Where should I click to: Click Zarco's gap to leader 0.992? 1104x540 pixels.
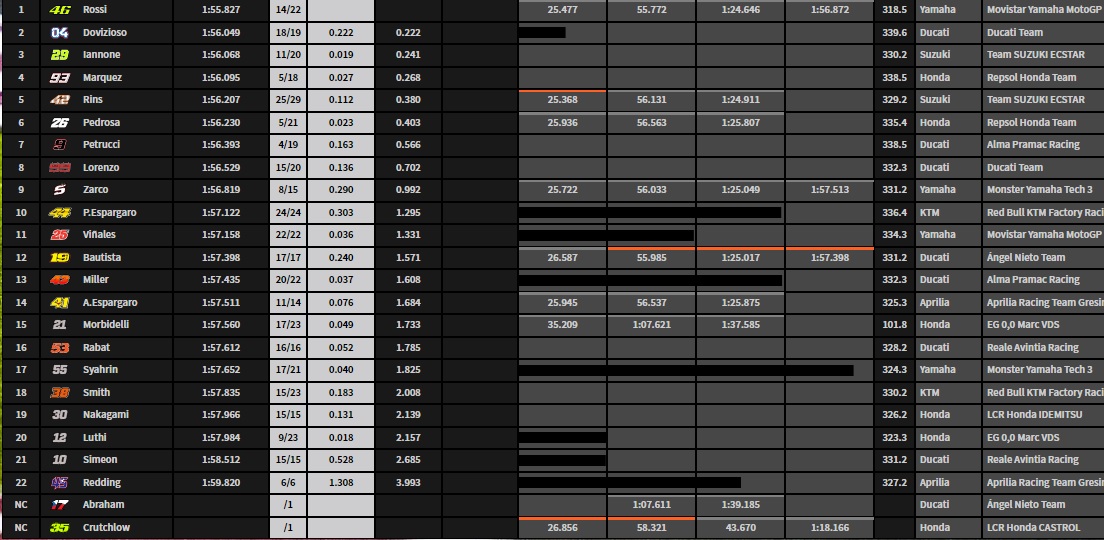[408, 190]
